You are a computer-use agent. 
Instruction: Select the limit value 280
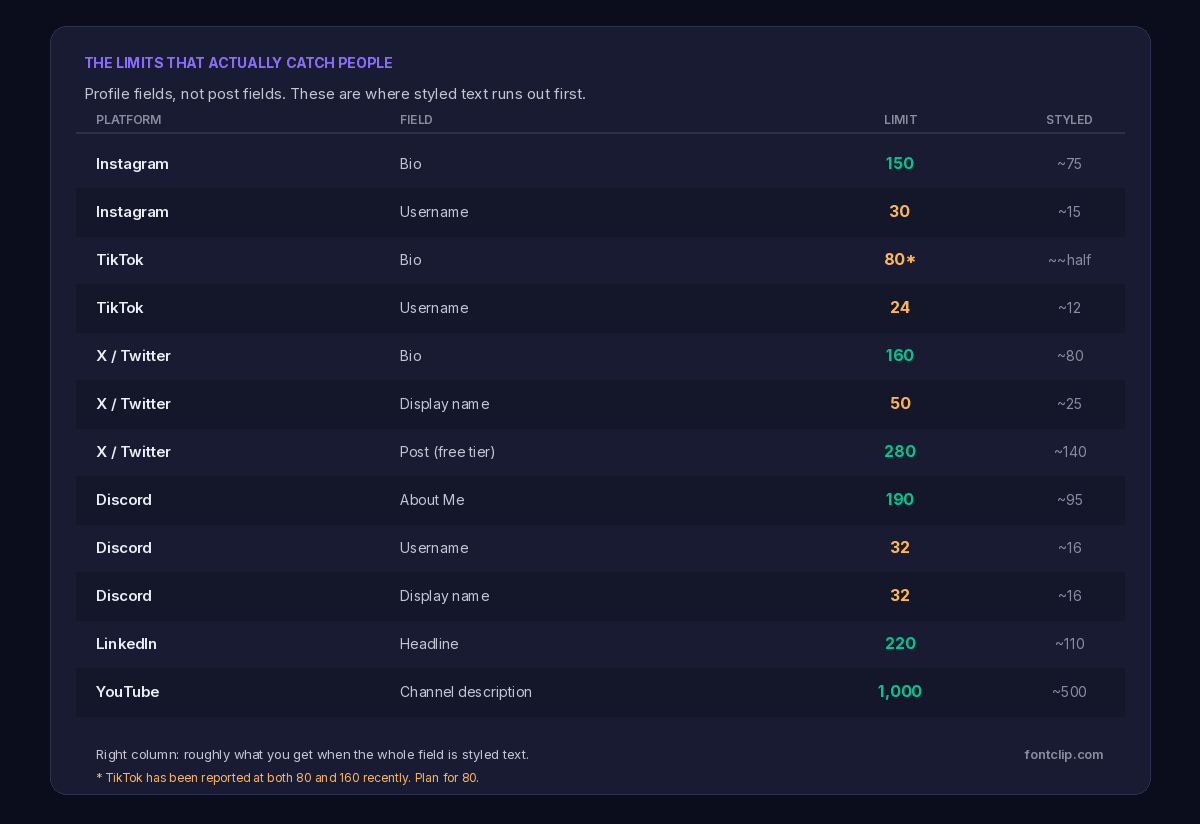tap(900, 451)
